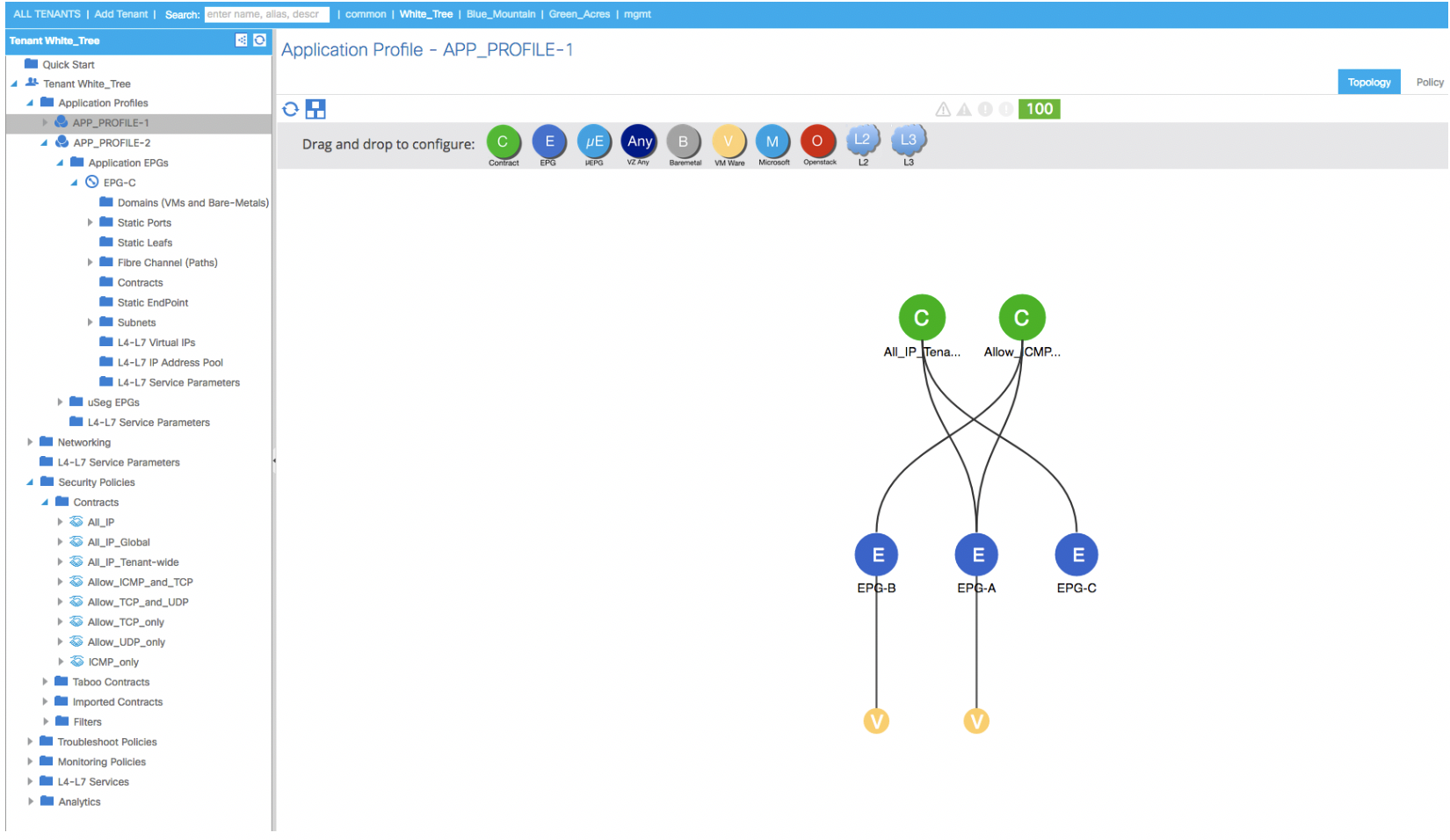The height and width of the screenshot is (840, 1450).
Task: Pick the uEPG palette icon
Action: tap(594, 141)
